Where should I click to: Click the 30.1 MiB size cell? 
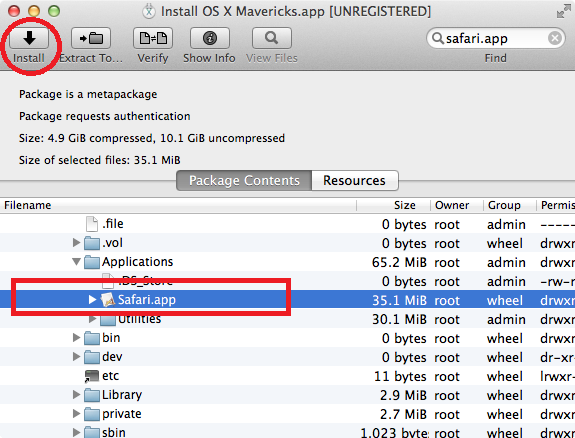[399, 320]
